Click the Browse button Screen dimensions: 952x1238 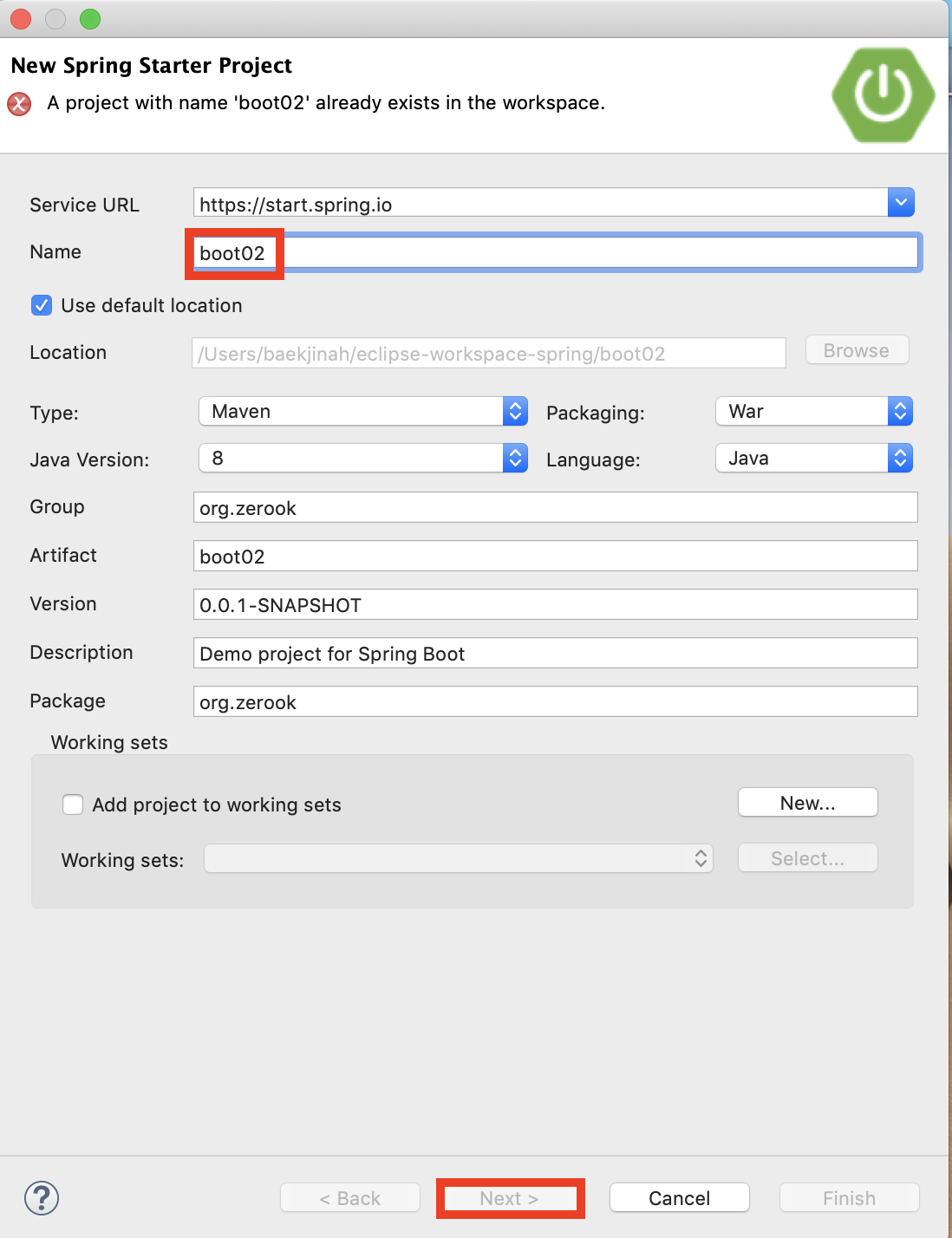pos(857,350)
